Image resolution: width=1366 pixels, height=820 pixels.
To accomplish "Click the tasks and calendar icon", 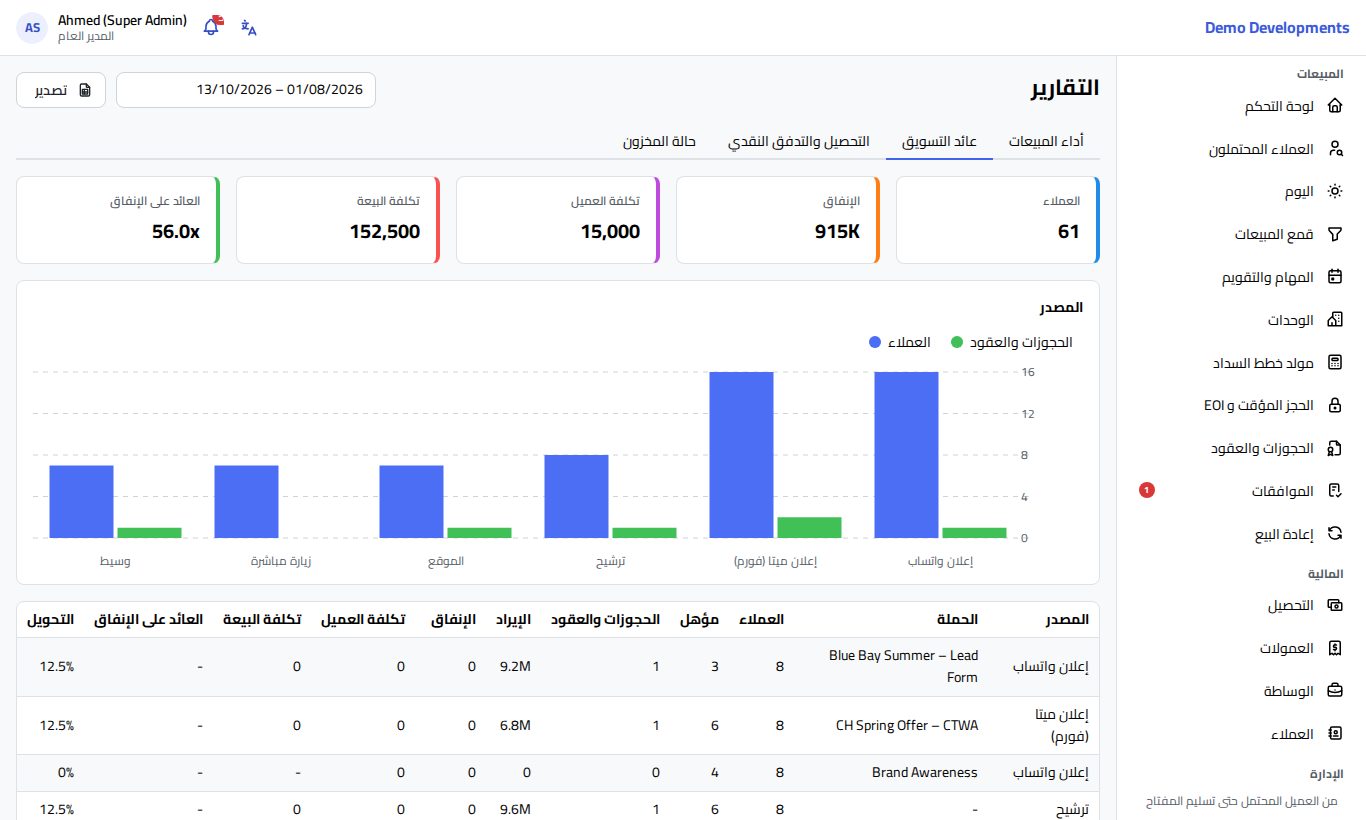I will coord(1334,277).
